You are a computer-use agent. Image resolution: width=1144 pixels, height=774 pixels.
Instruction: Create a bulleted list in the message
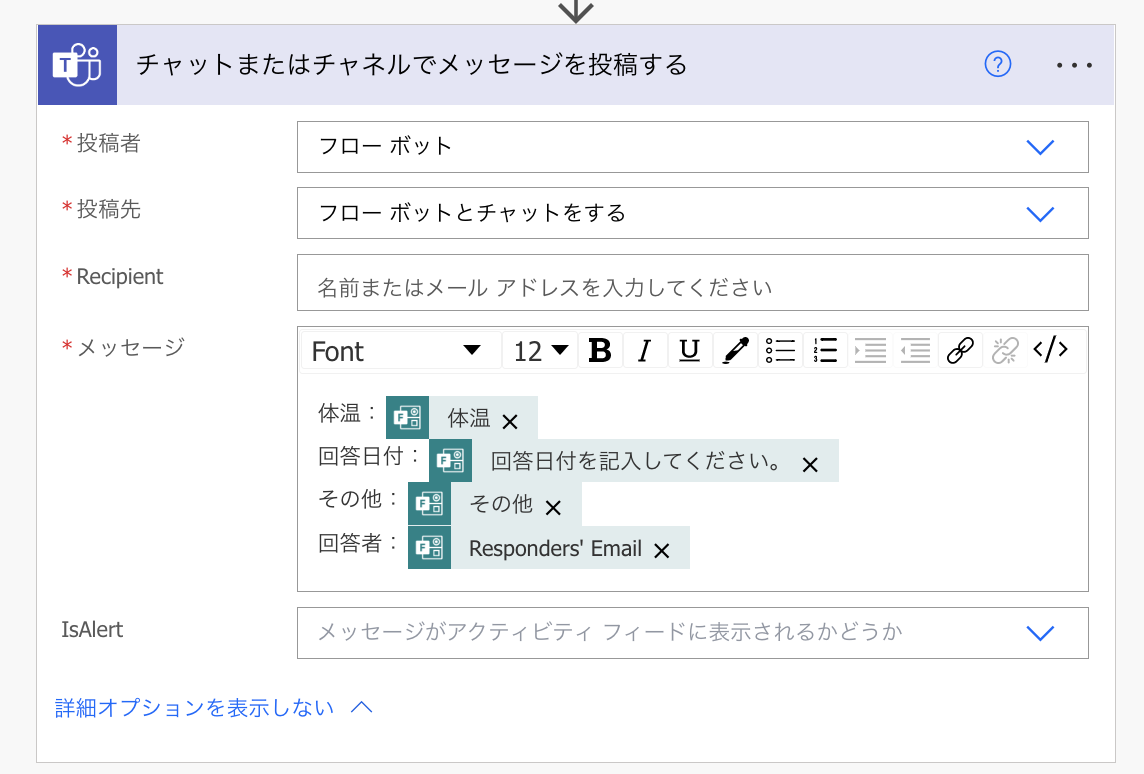[x=780, y=350]
